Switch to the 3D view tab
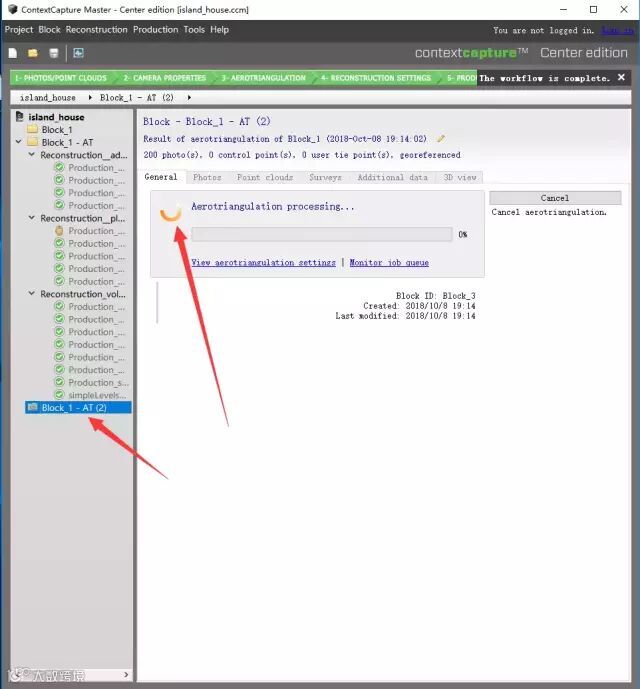 [x=459, y=177]
